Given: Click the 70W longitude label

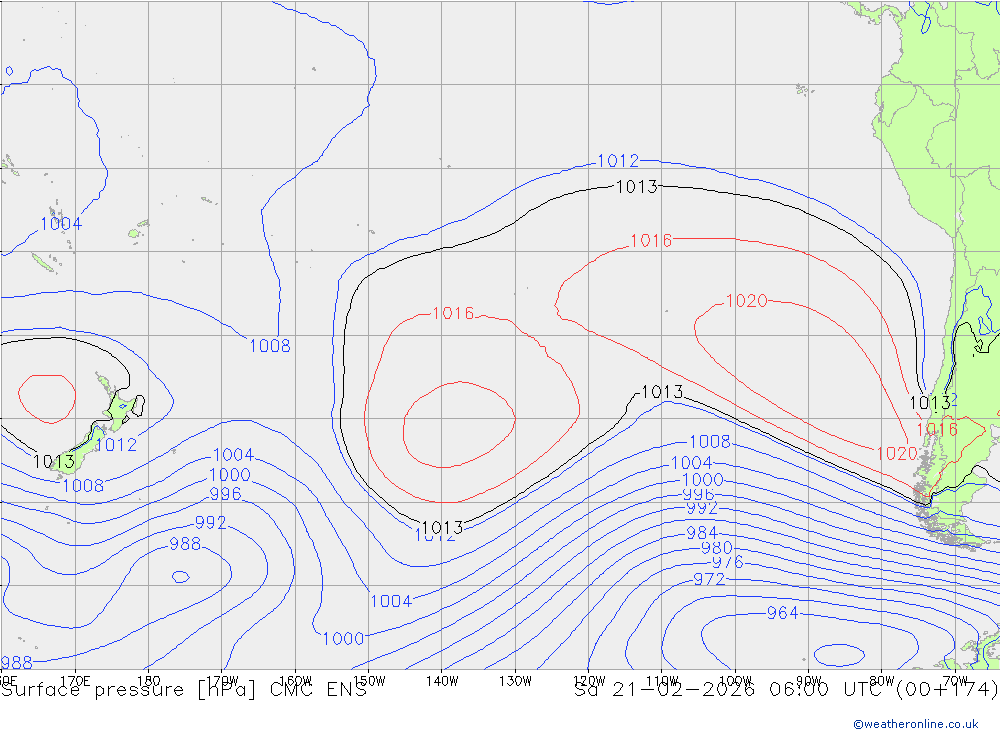Looking at the screenshot, I should [955, 681].
